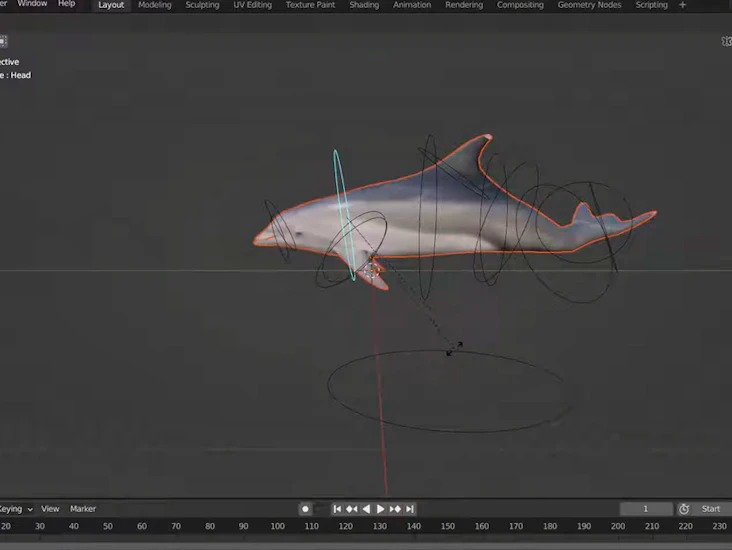Add a new workspace with plus icon
Image resolution: width=732 pixels, height=550 pixels.
683,5
